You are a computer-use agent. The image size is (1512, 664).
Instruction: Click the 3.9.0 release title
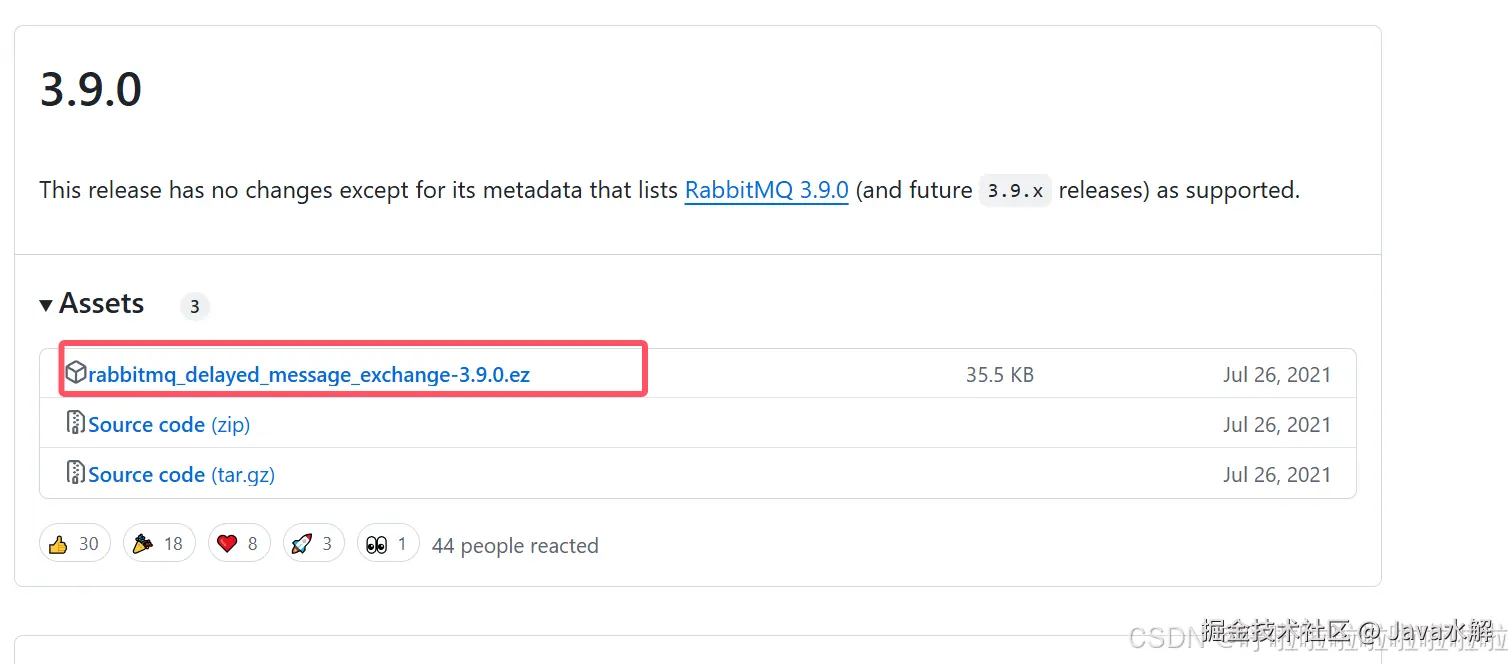(91, 90)
